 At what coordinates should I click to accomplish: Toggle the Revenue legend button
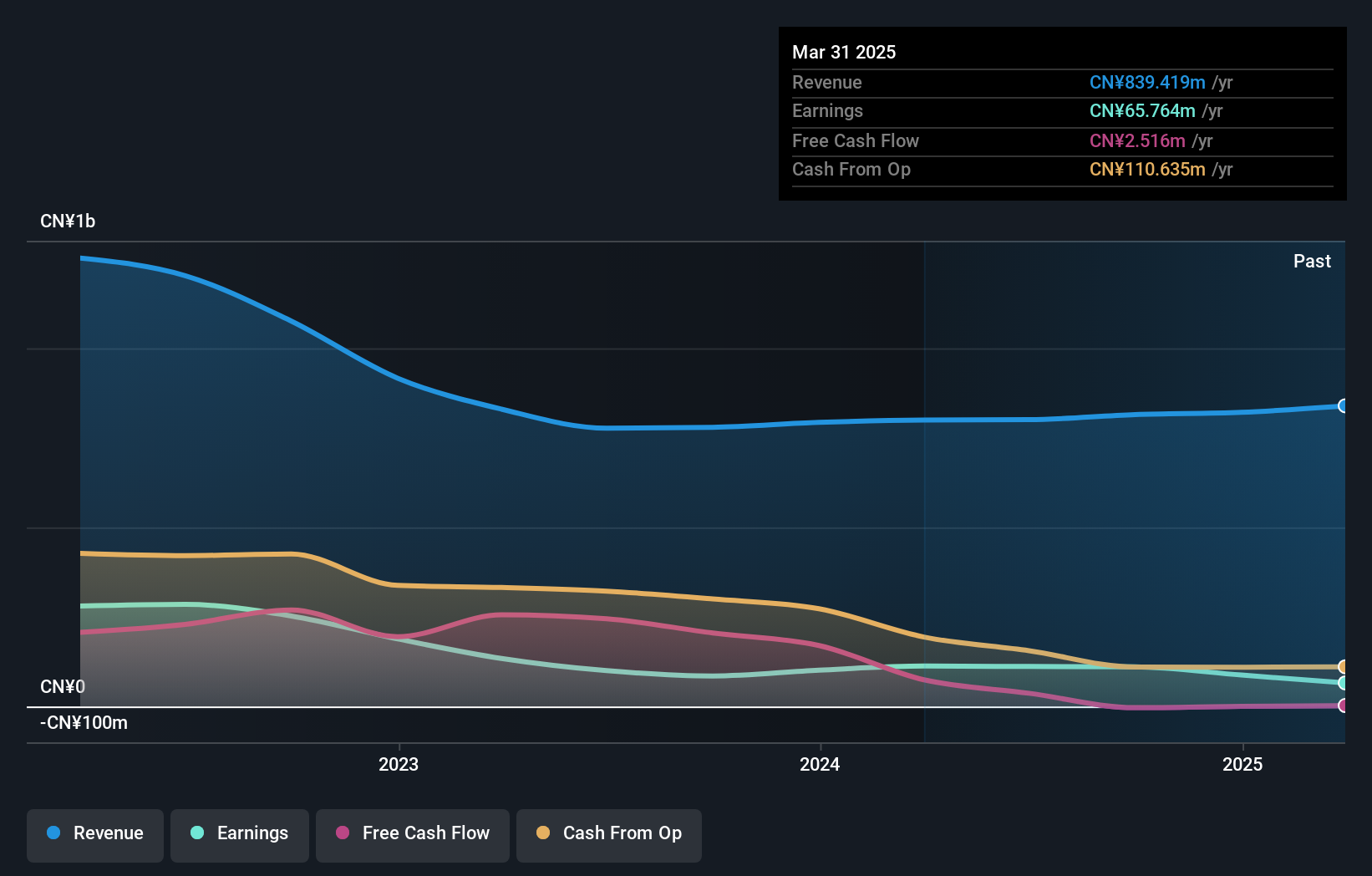[x=95, y=835]
